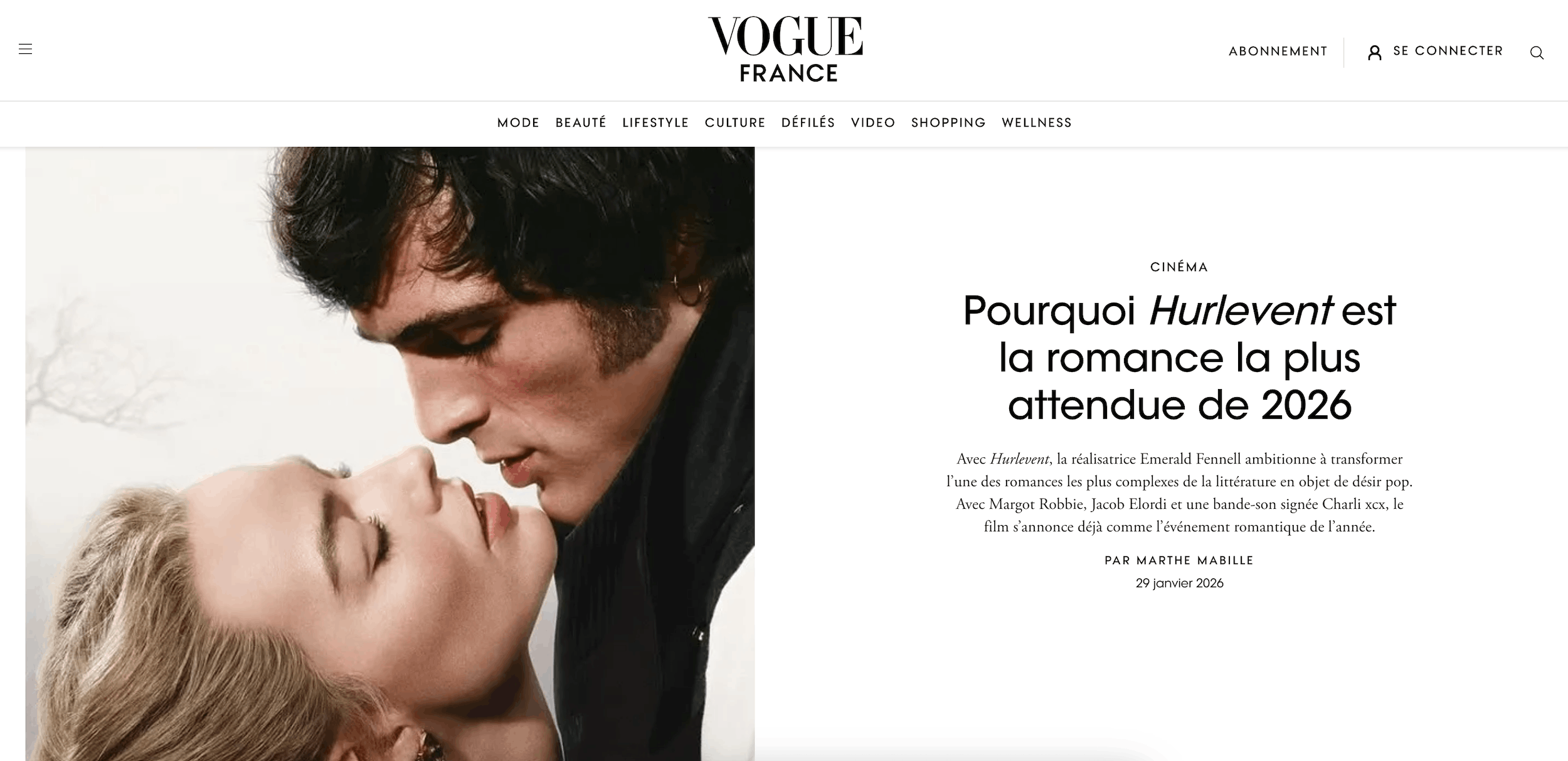
Task: Open the hamburger navigation menu
Action: tap(25, 49)
